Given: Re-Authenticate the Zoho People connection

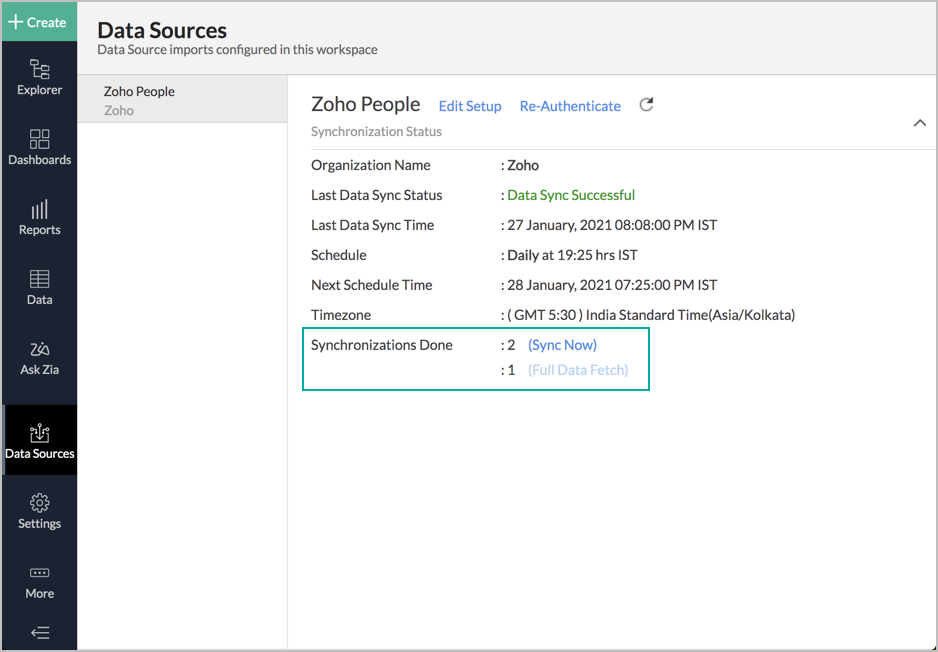Looking at the screenshot, I should pyautogui.click(x=570, y=106).
